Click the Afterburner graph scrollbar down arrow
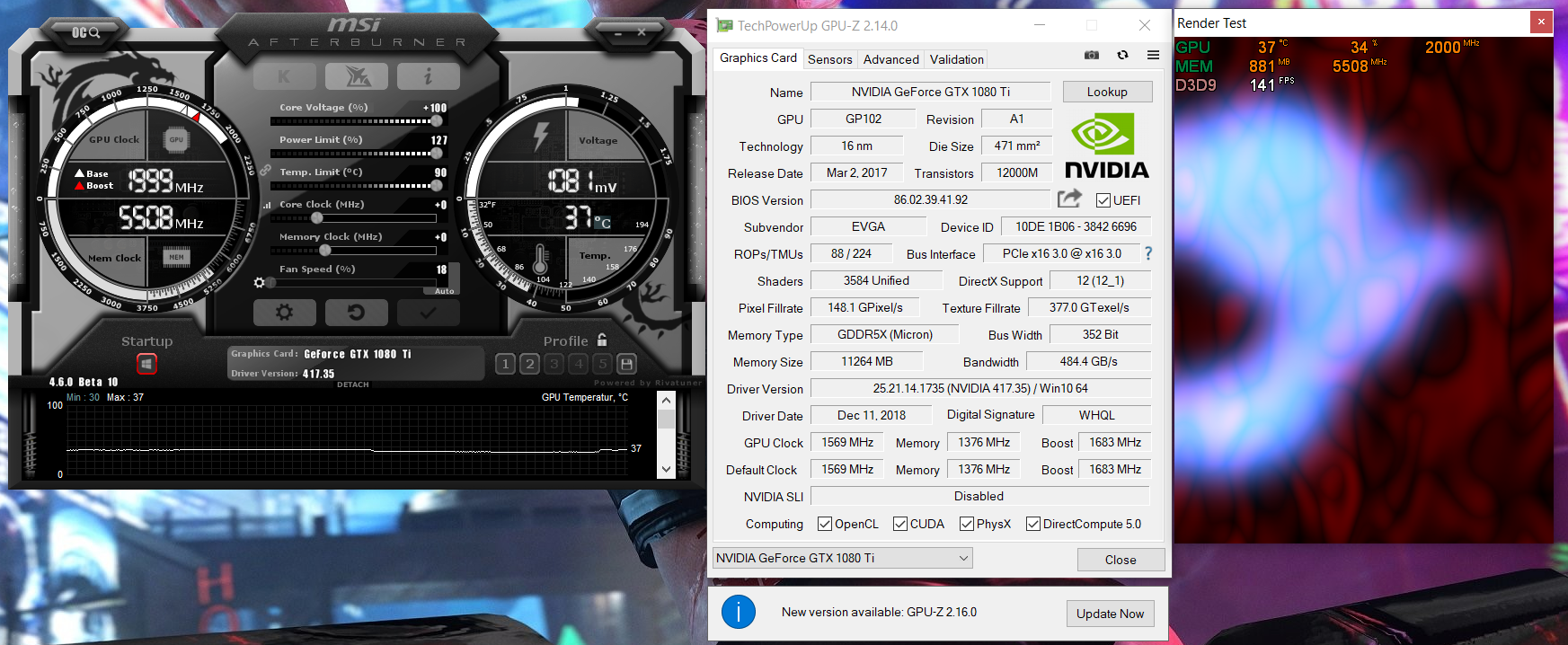The height and width of the screenshot is (645, 1568). (666, 469)
